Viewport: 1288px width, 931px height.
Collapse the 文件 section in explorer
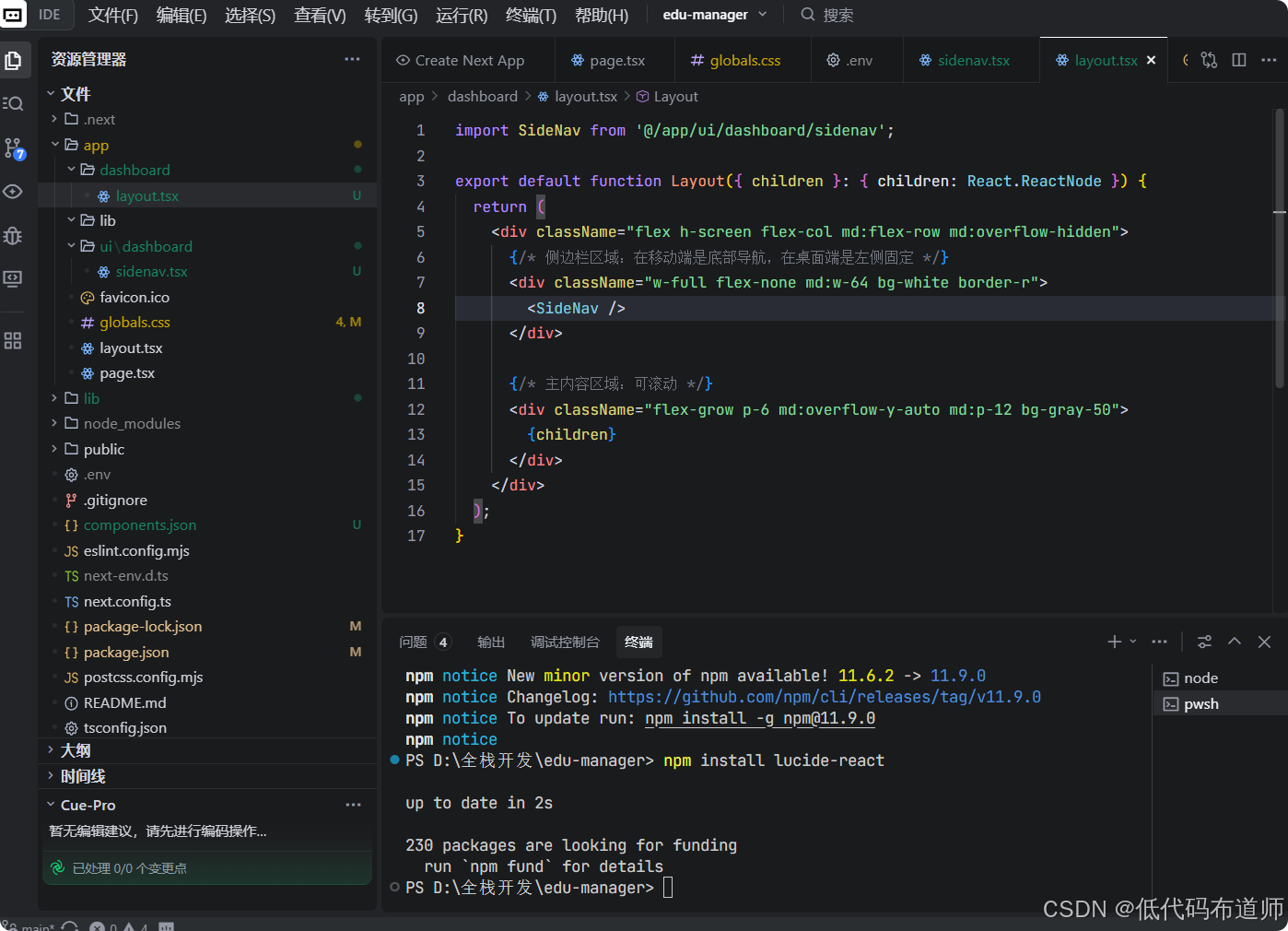click(207, 94)
